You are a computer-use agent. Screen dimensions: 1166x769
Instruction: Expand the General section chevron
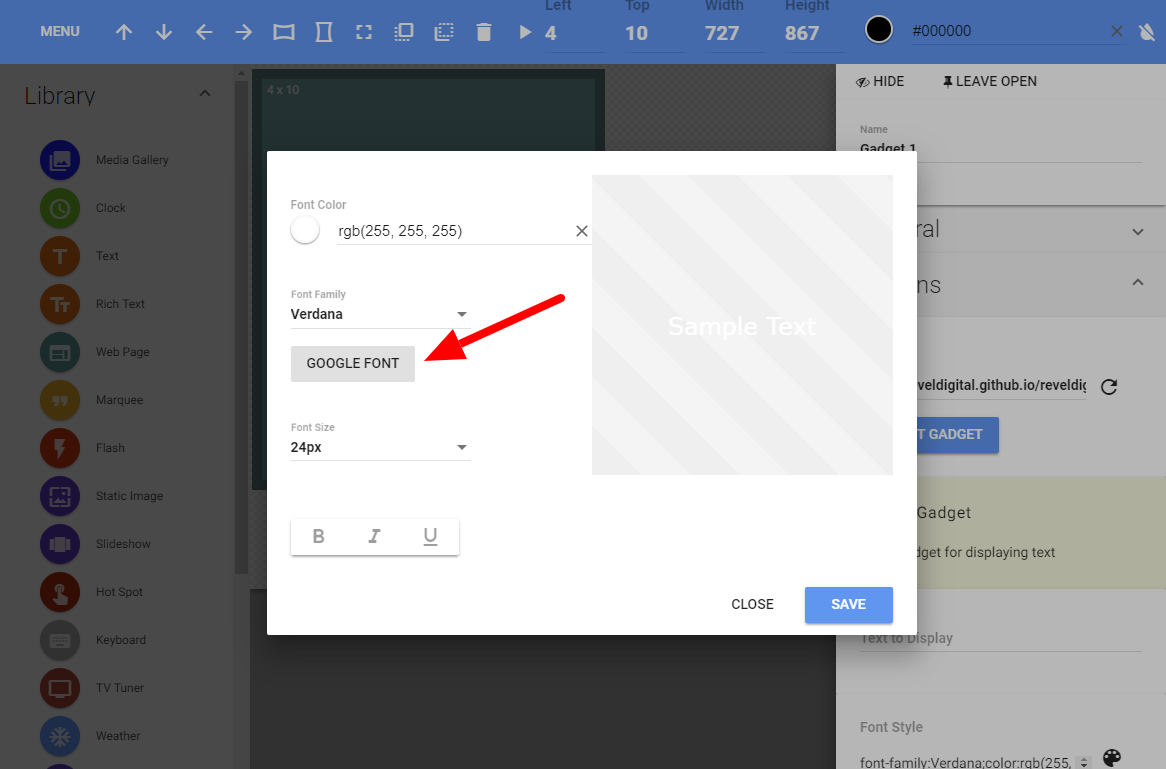(1138, 231)
